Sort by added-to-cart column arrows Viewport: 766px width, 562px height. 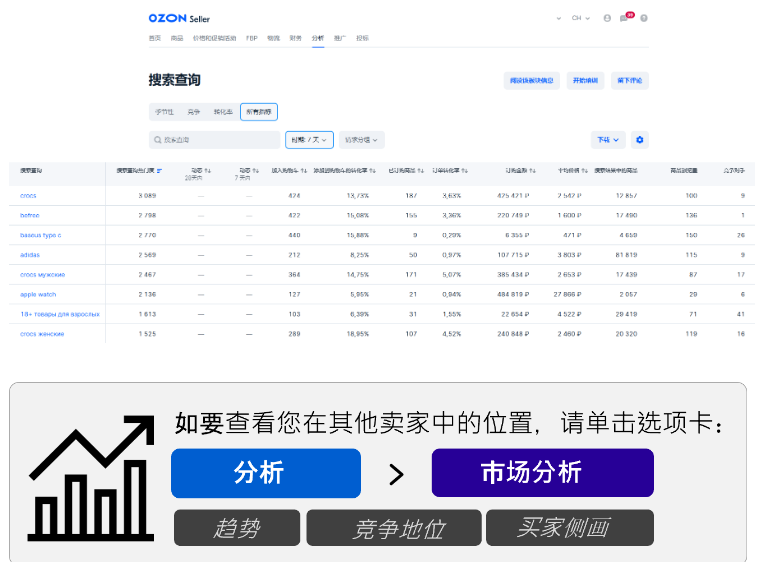(x=304, y=171)
